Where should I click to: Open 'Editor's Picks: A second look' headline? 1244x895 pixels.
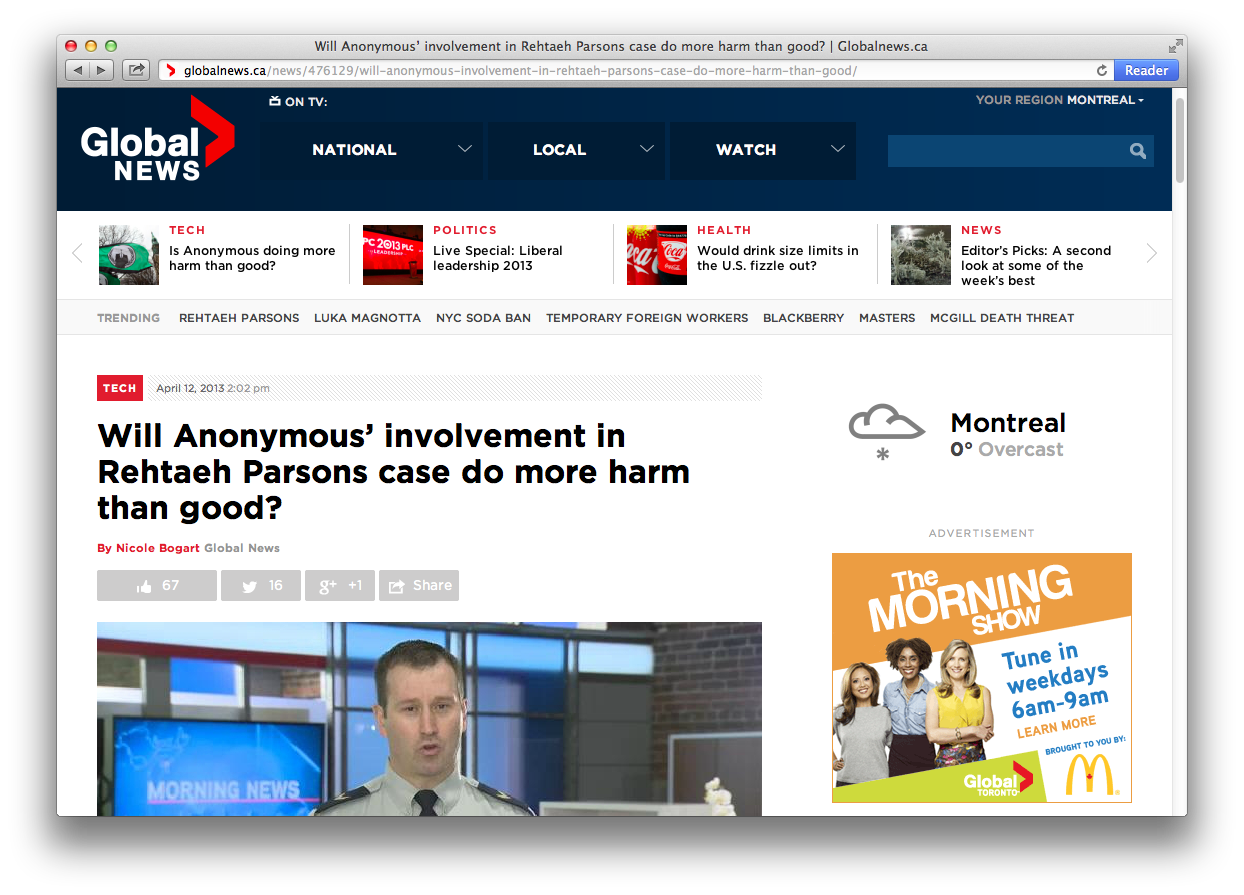click(1036, 266)
